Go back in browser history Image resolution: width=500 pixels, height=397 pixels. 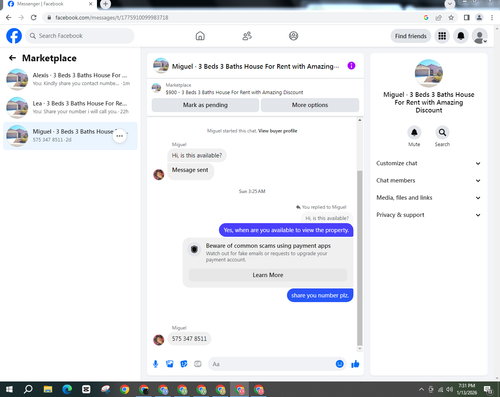9,17
